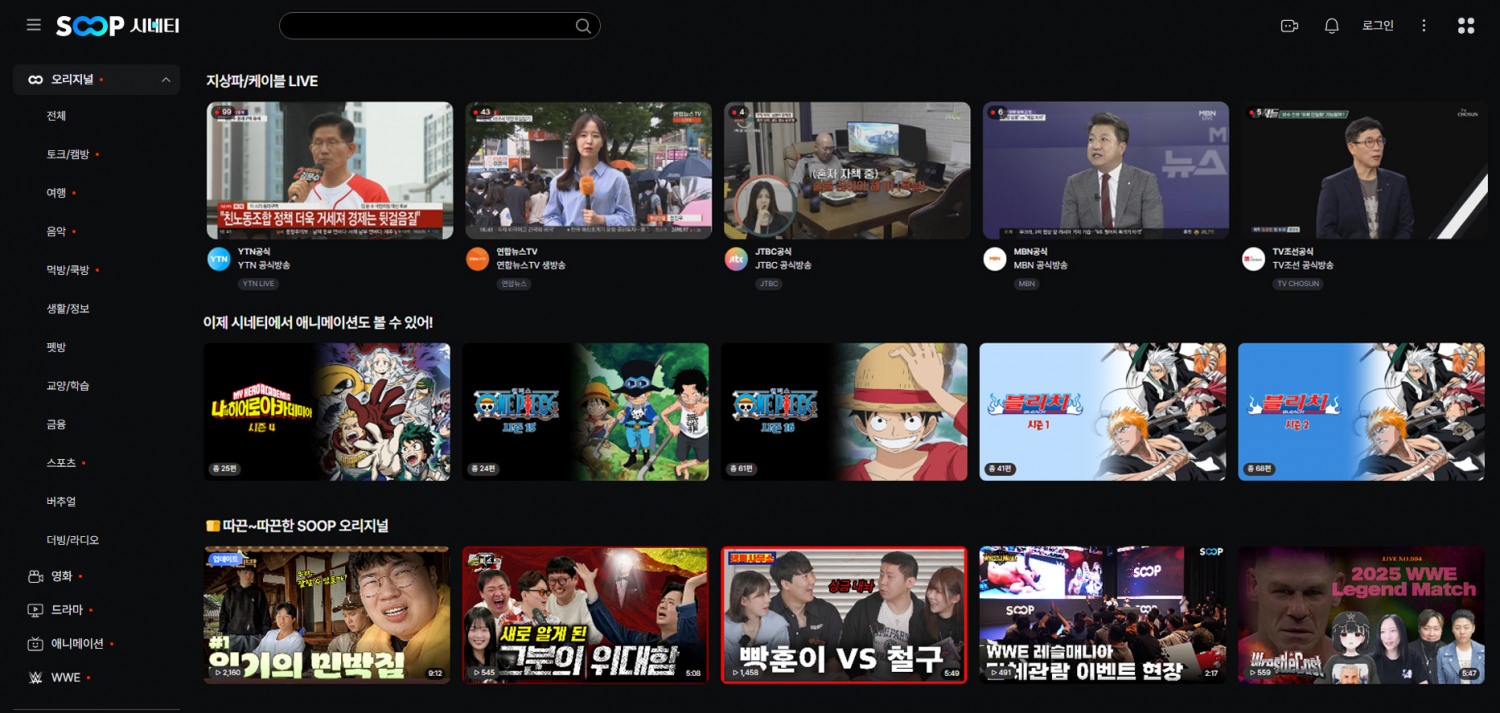Open the vertical three-dot more menu
1500x713 pixels.
pos(1424,26)
